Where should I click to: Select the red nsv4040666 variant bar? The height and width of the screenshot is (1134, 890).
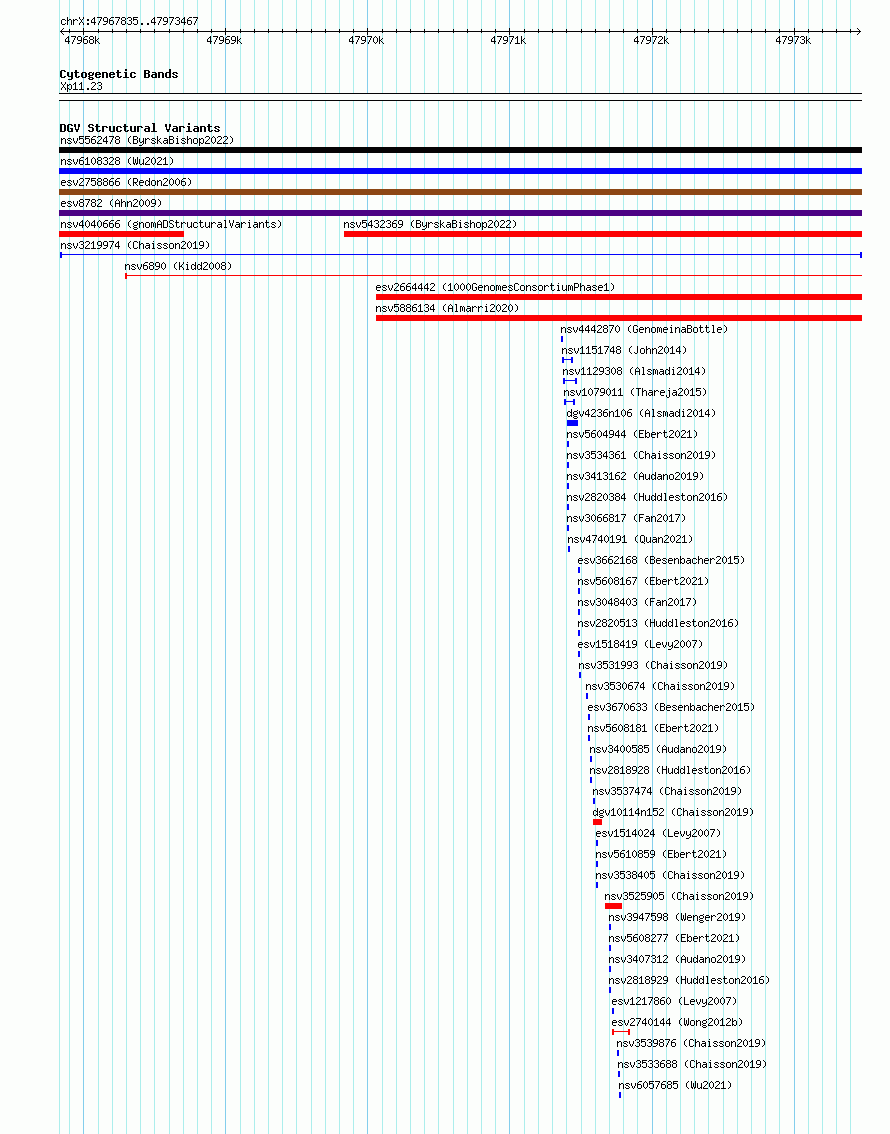point(121,234)
